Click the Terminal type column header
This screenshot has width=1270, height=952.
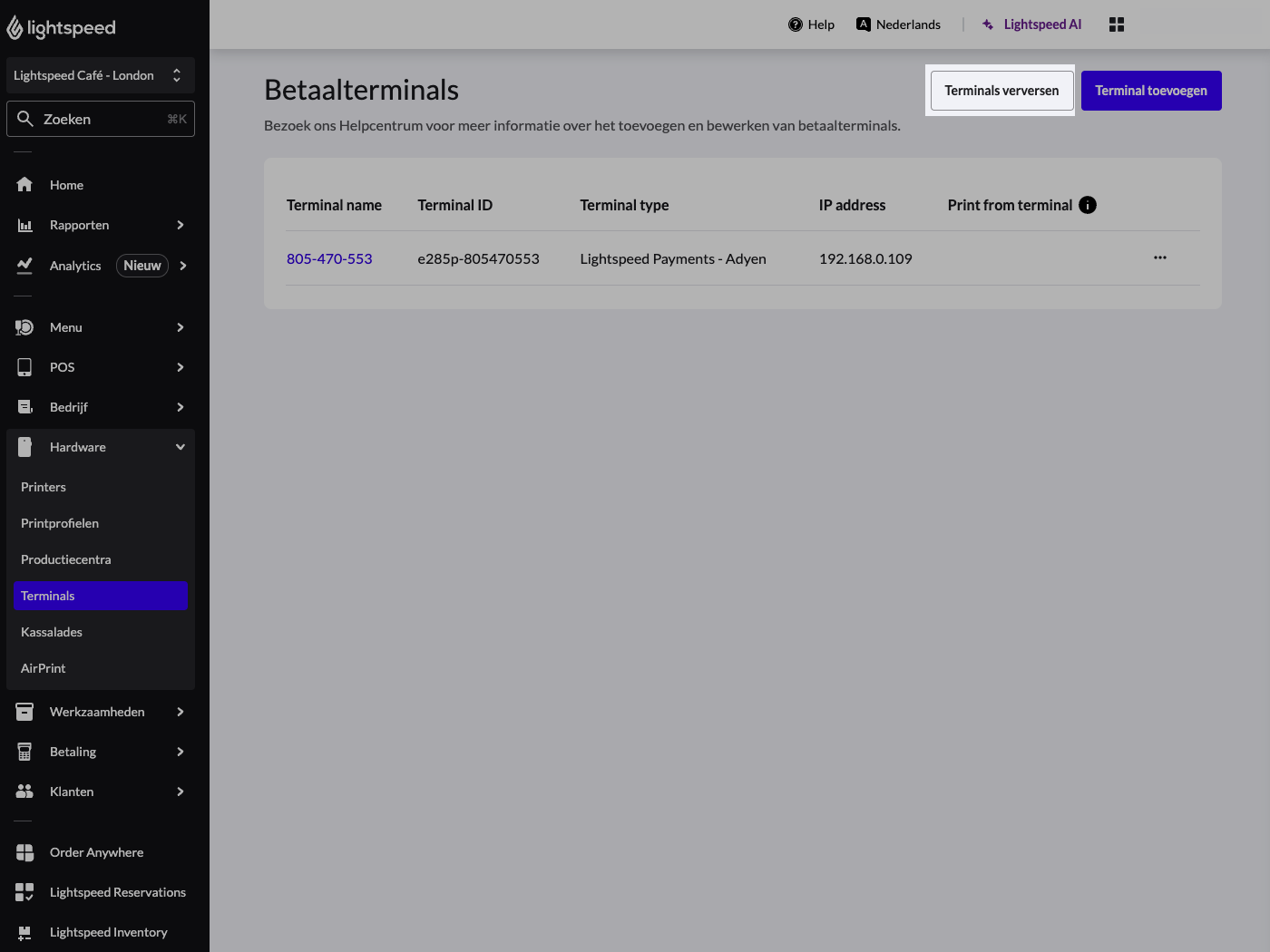pos(624,205)
